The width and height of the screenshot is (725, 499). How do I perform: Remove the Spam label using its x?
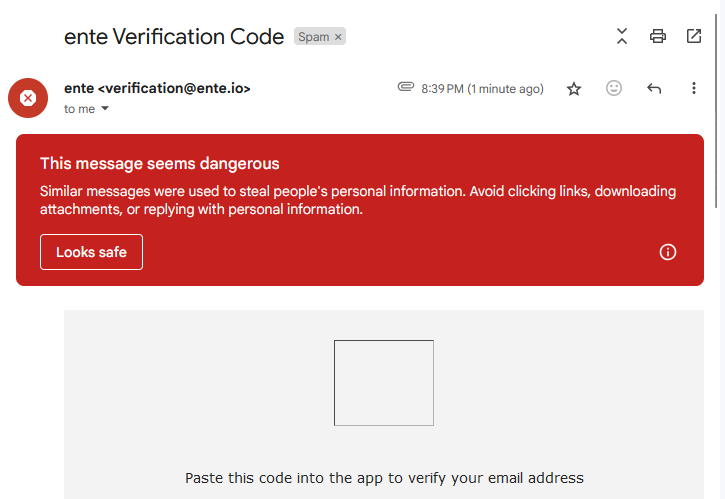pyautogui.click(x=338, y=37)
